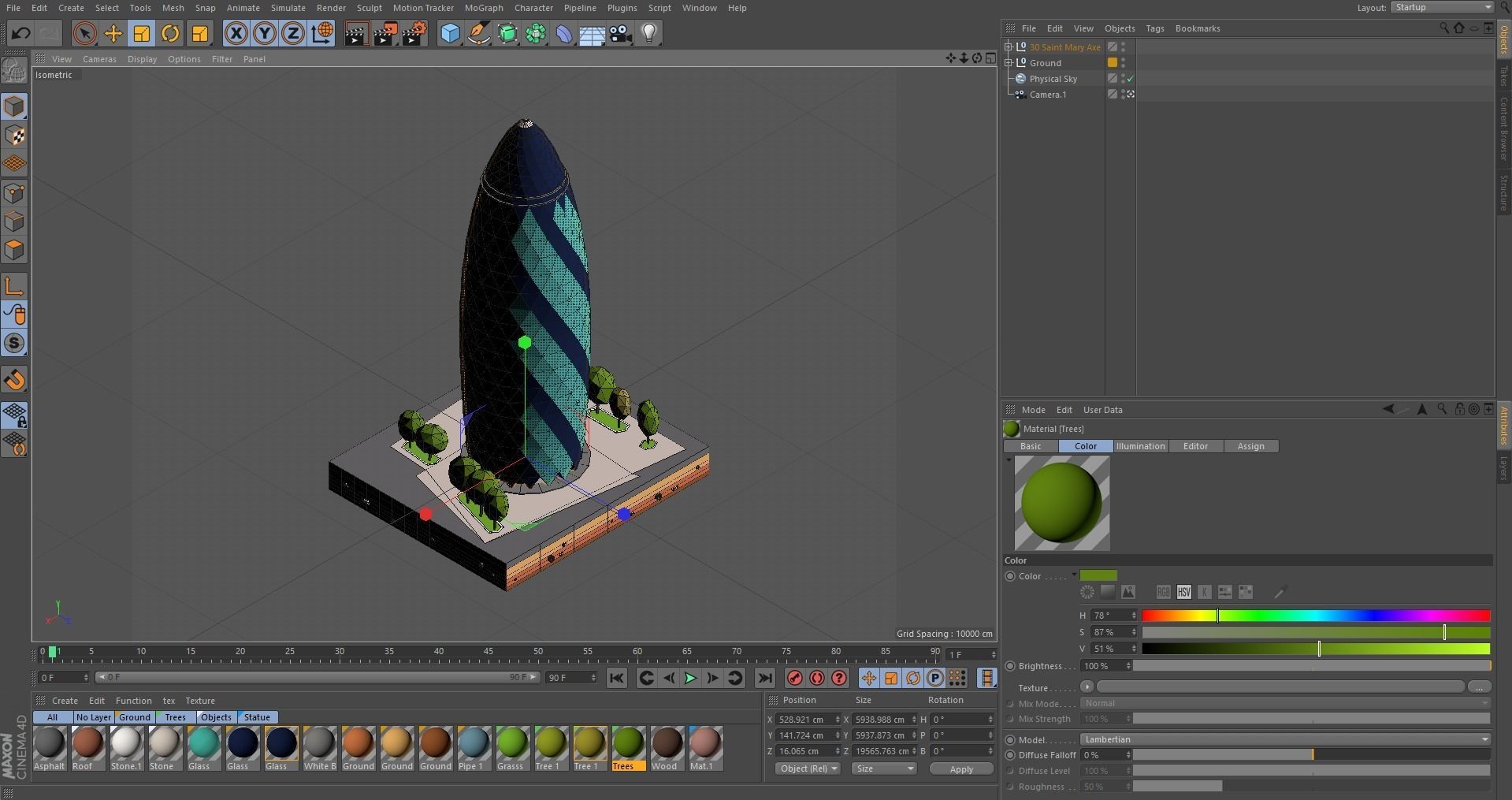Click the green Color swatch
The image size is (1512, 800).
(1098, 575)
